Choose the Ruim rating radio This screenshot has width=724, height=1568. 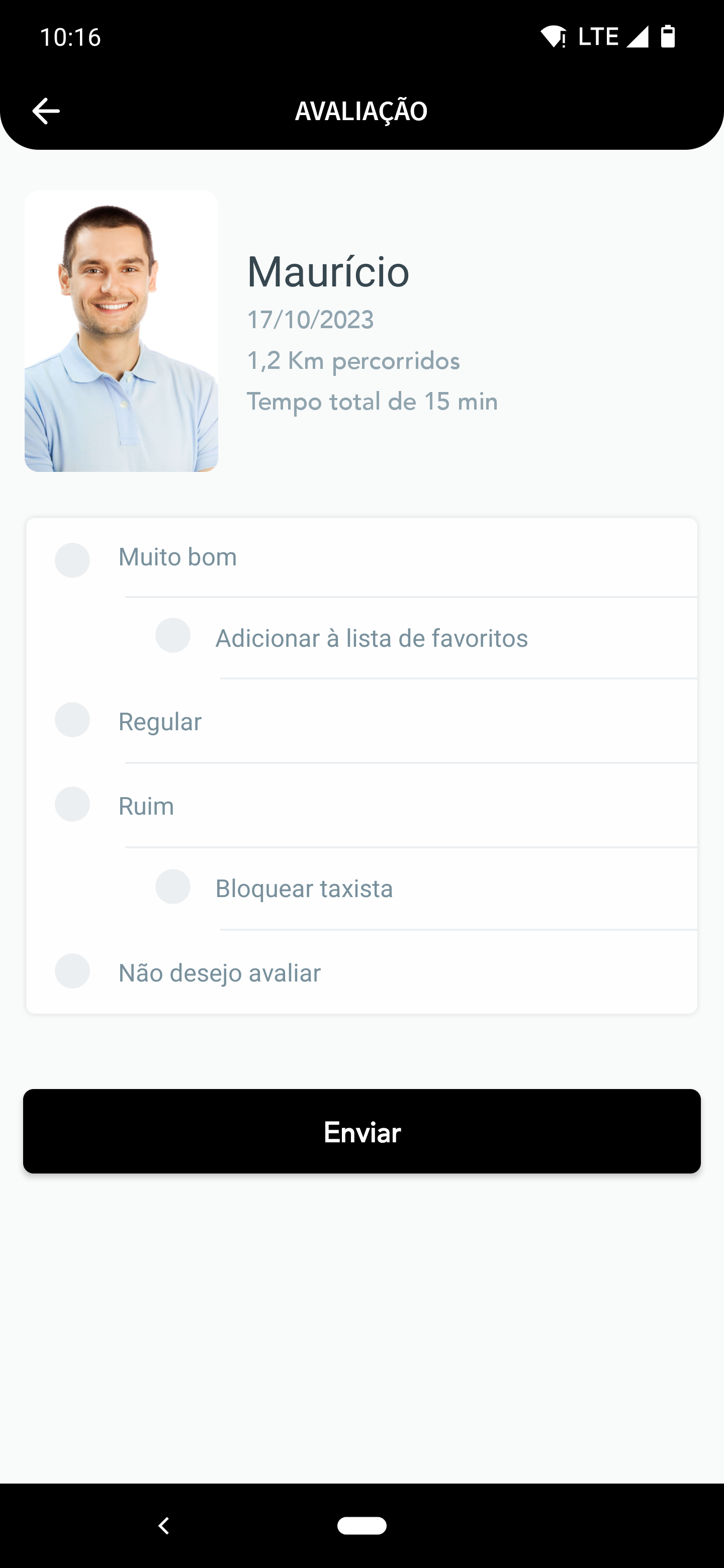tap(72, 804)
